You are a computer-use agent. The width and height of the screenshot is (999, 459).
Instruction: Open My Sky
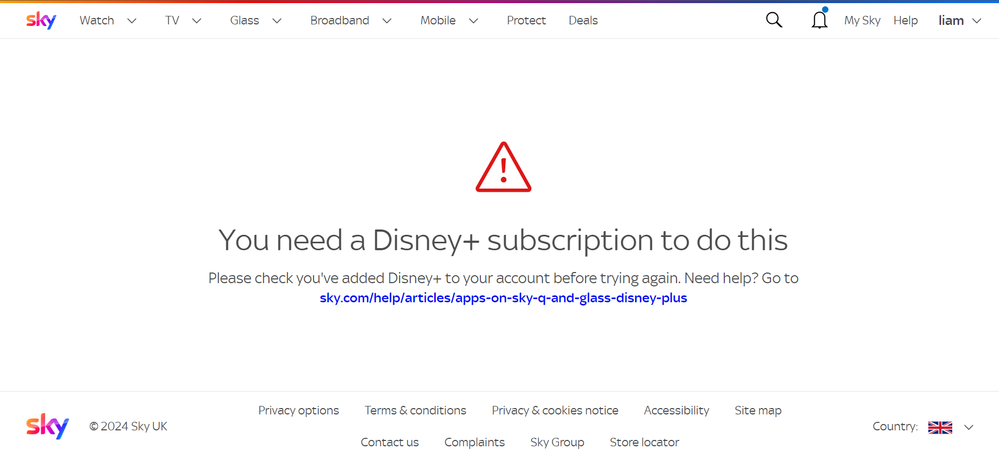tap(862, 20)
